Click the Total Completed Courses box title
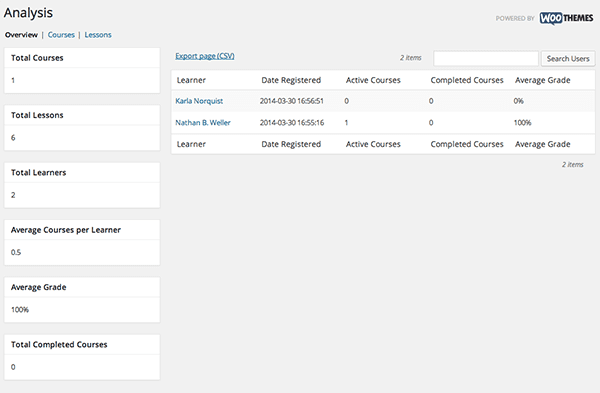The height and width of the screenshot is (393, 600). click(x=59, y=345)
